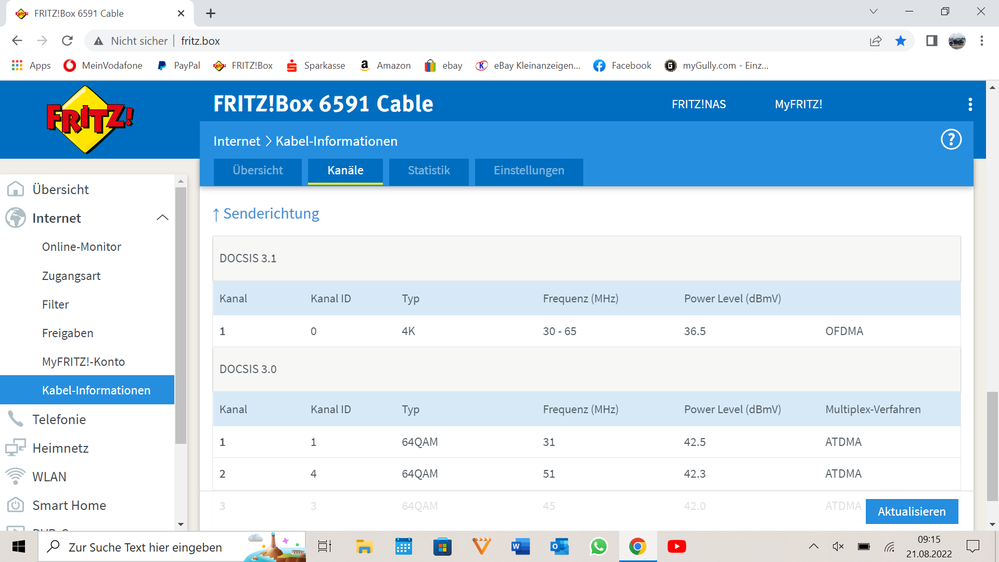Open a new browser tab with plus
Image resolution: width=999 pixels, height=562 pixels.
211,13
